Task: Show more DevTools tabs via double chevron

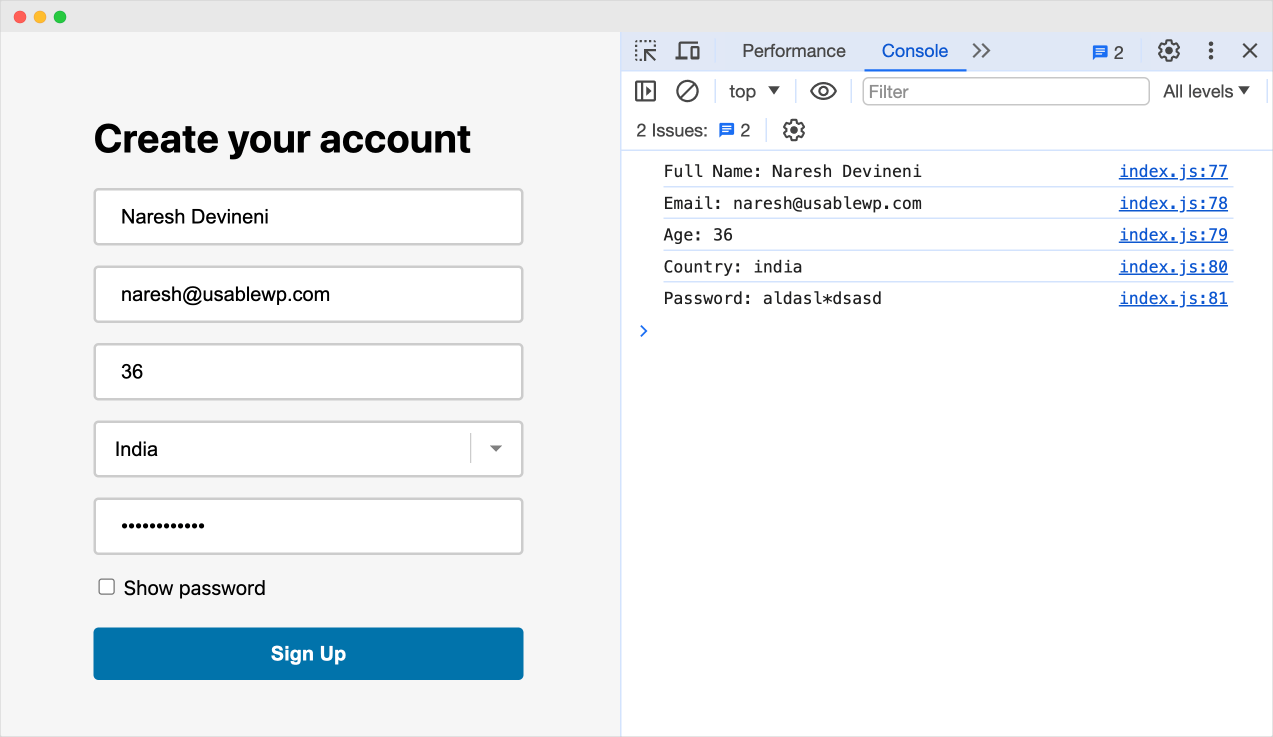Action: pyautogui.click(x=981, y=51)
